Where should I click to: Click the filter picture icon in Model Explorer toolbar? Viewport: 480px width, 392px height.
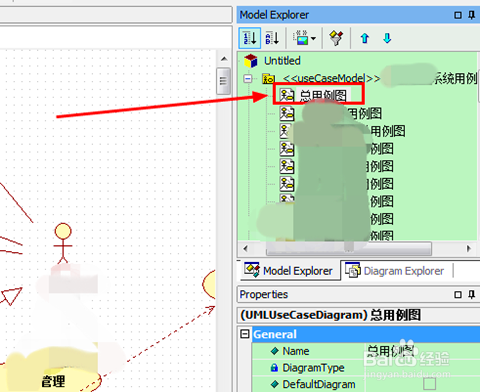pos(301,38)
